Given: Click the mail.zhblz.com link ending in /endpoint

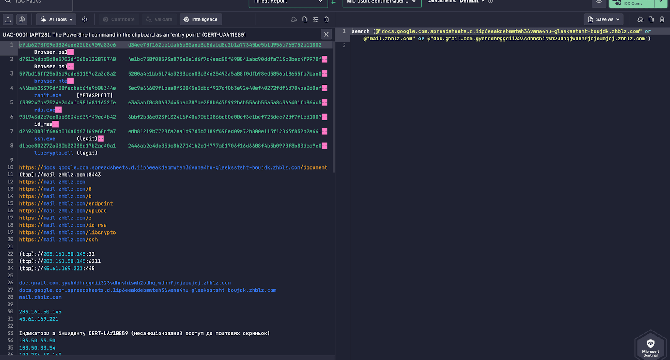Looking at the screenshot, I should click(x=66, y=203).
